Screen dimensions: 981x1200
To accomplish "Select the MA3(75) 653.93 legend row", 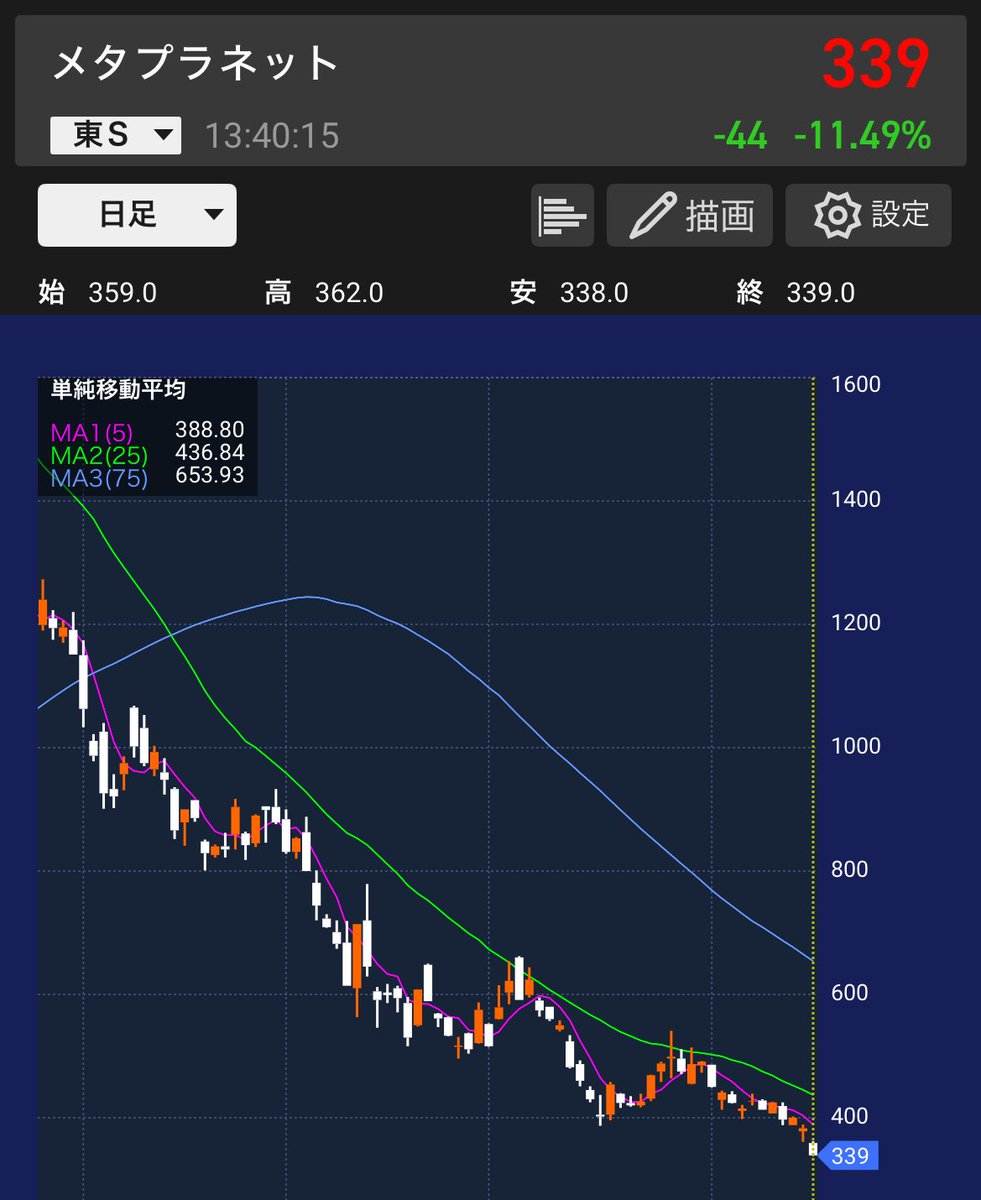I will (x=147, y=477).
